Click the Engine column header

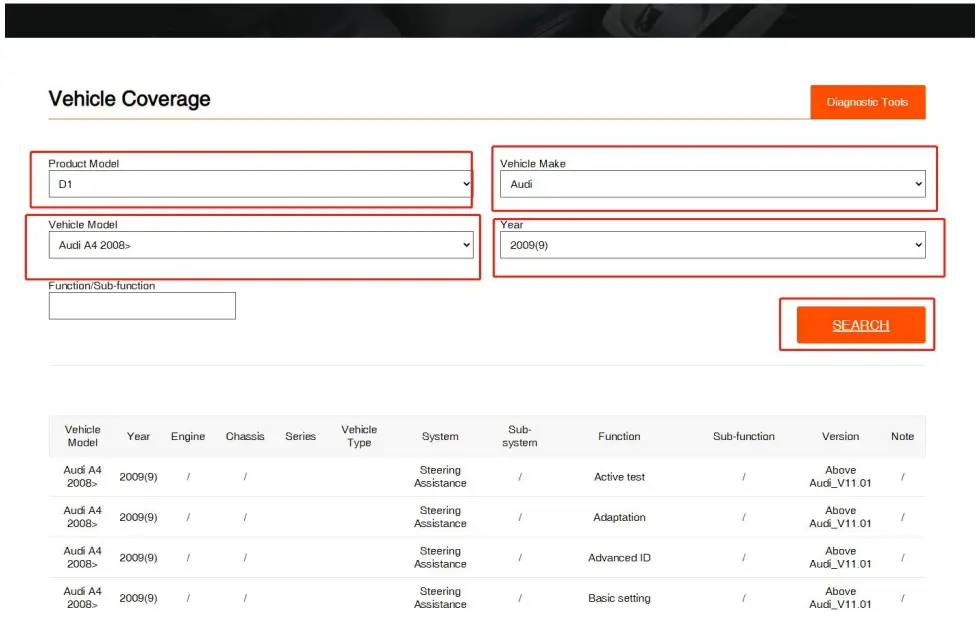[188, 437]
